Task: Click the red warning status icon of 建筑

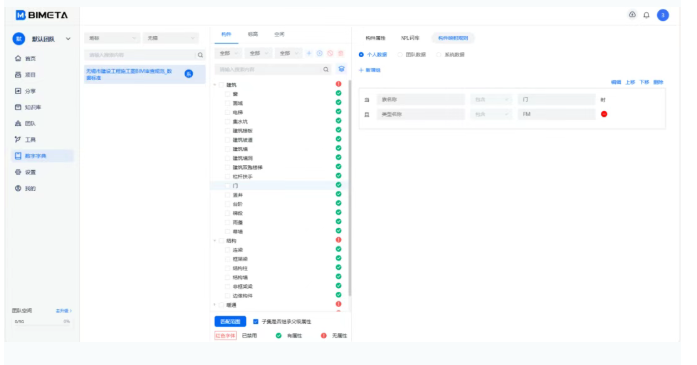Action: coord(338,84)
